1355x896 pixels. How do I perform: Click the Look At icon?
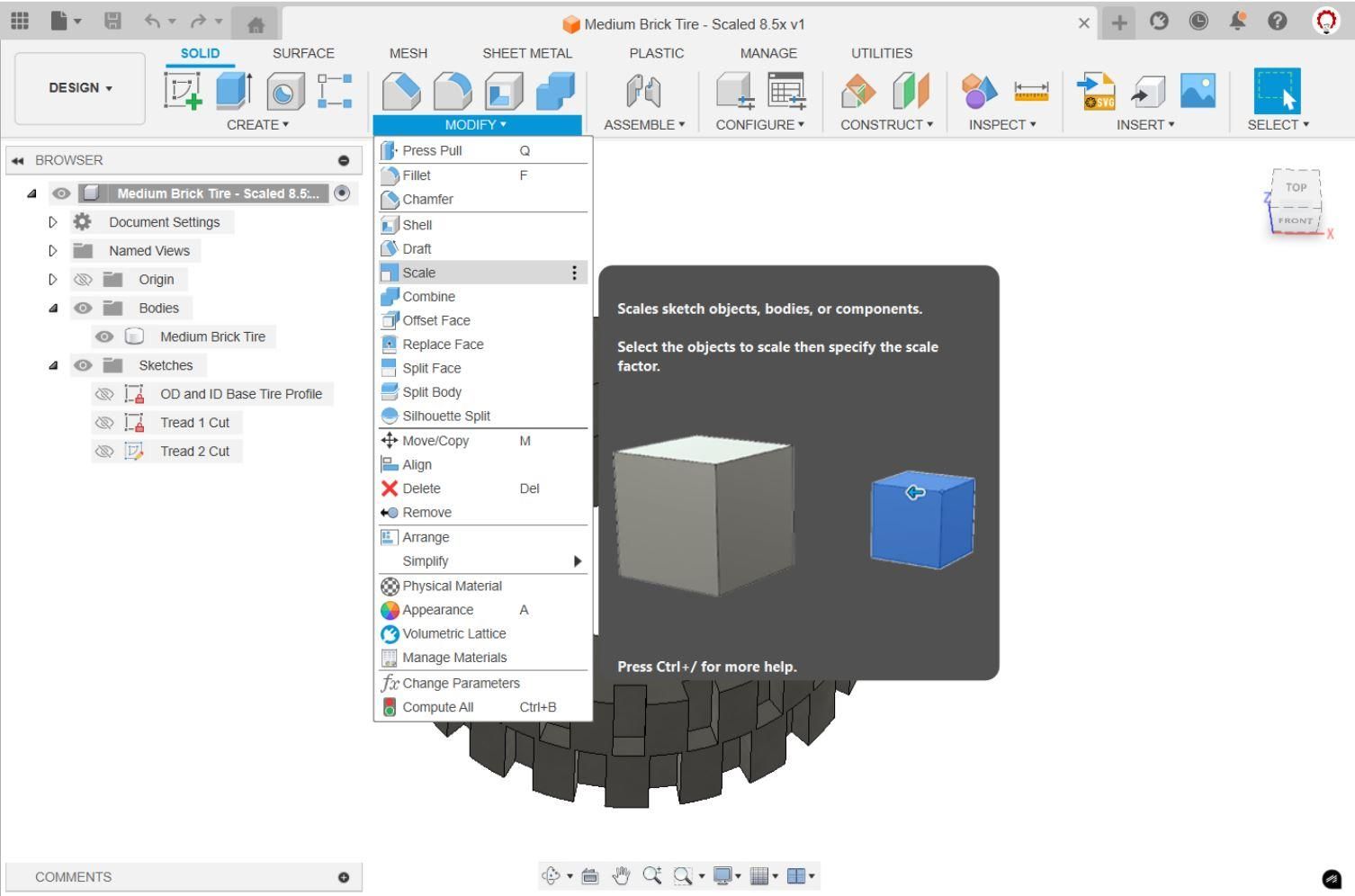point(590,875)
